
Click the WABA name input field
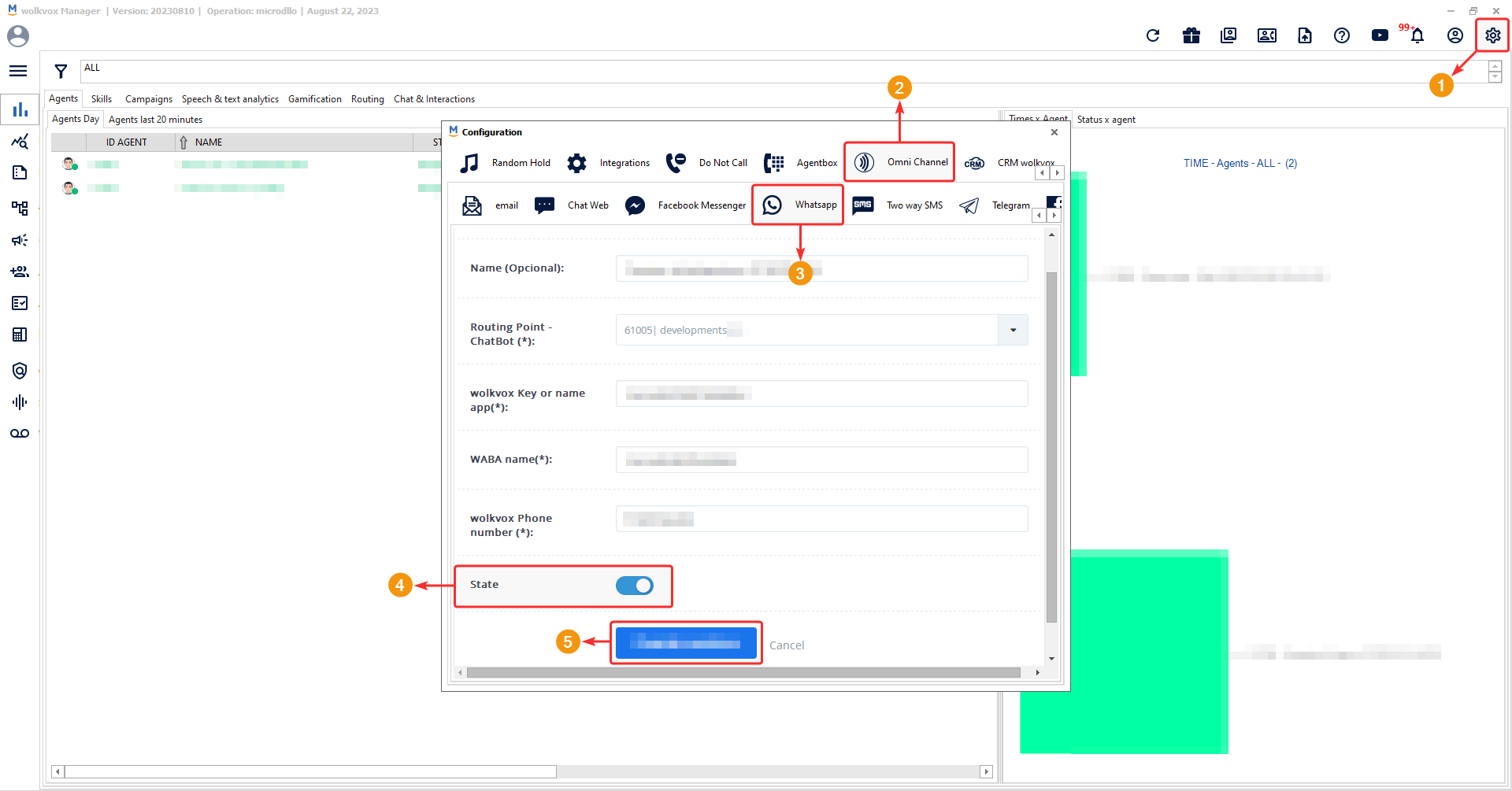pos(821,460)
